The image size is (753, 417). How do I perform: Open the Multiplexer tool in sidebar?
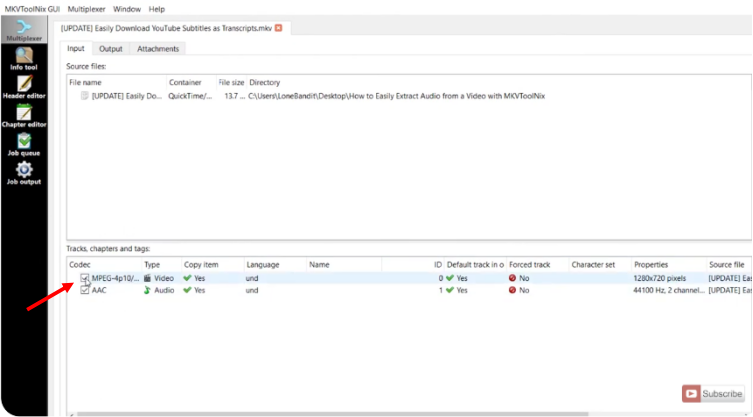pos(24,30)
